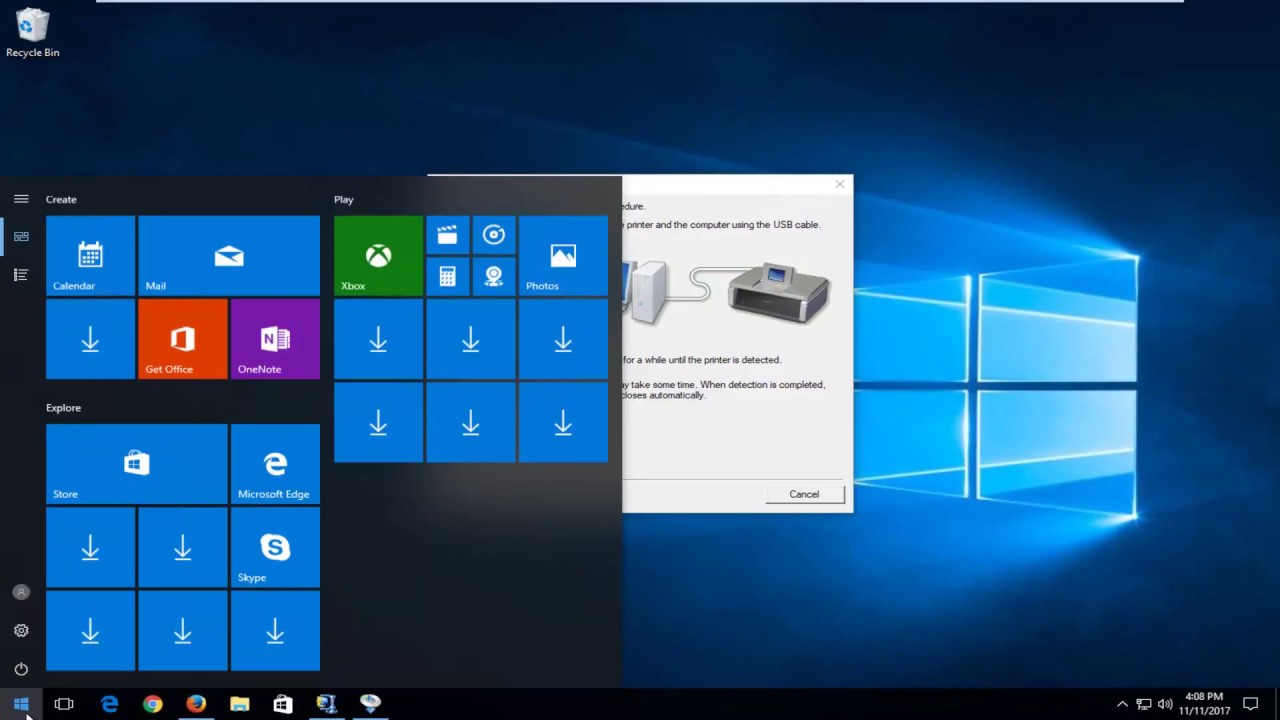
Task: Open the Recycle Bin desktop icon
Action: [32, 32]
